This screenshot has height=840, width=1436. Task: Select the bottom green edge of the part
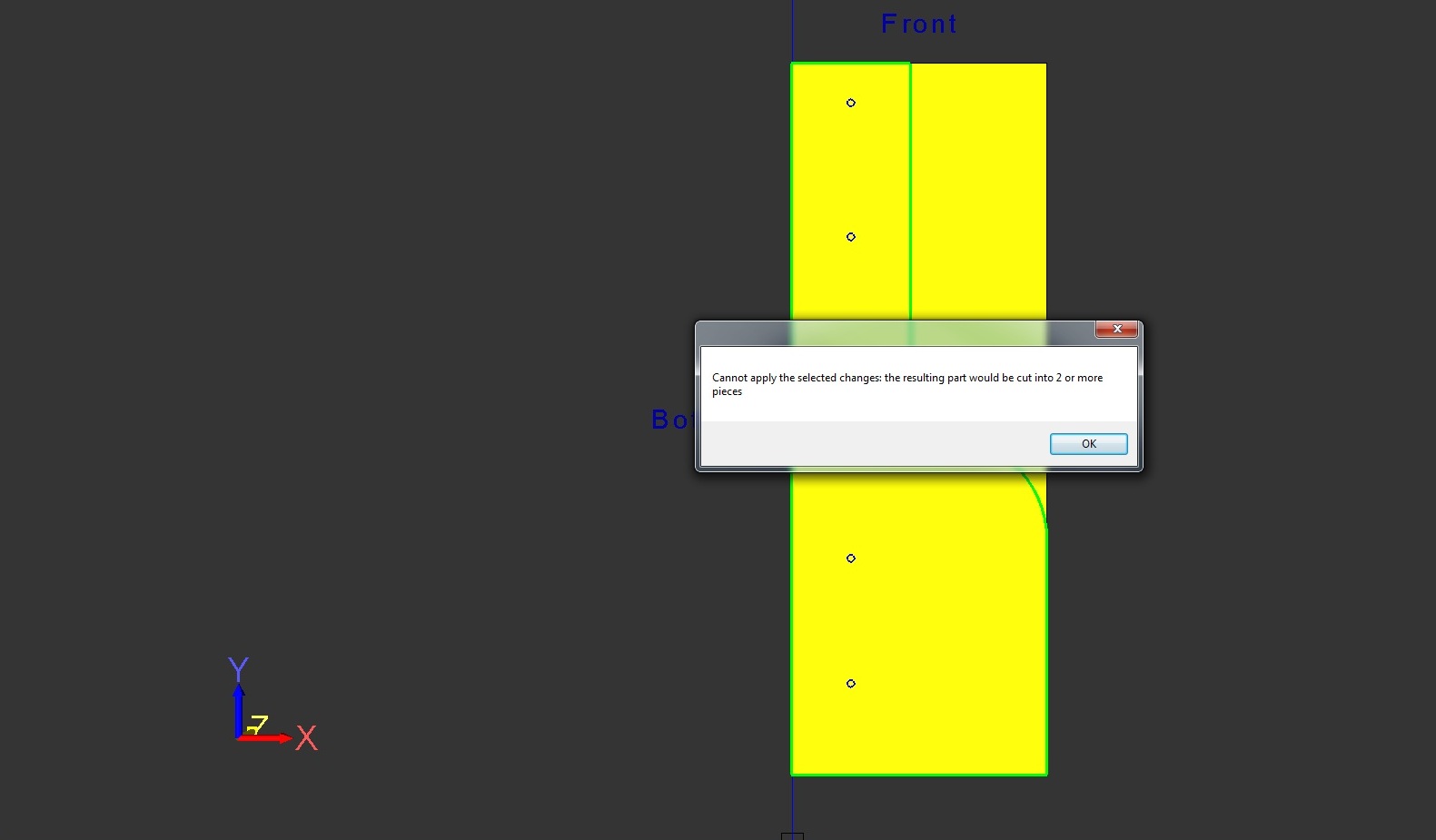(918, 775)
